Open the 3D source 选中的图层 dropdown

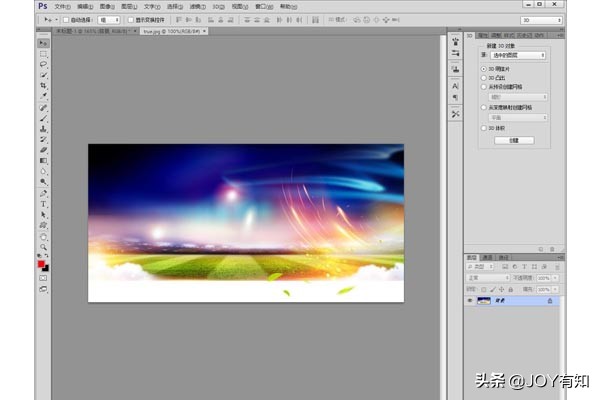pos(518,56)
